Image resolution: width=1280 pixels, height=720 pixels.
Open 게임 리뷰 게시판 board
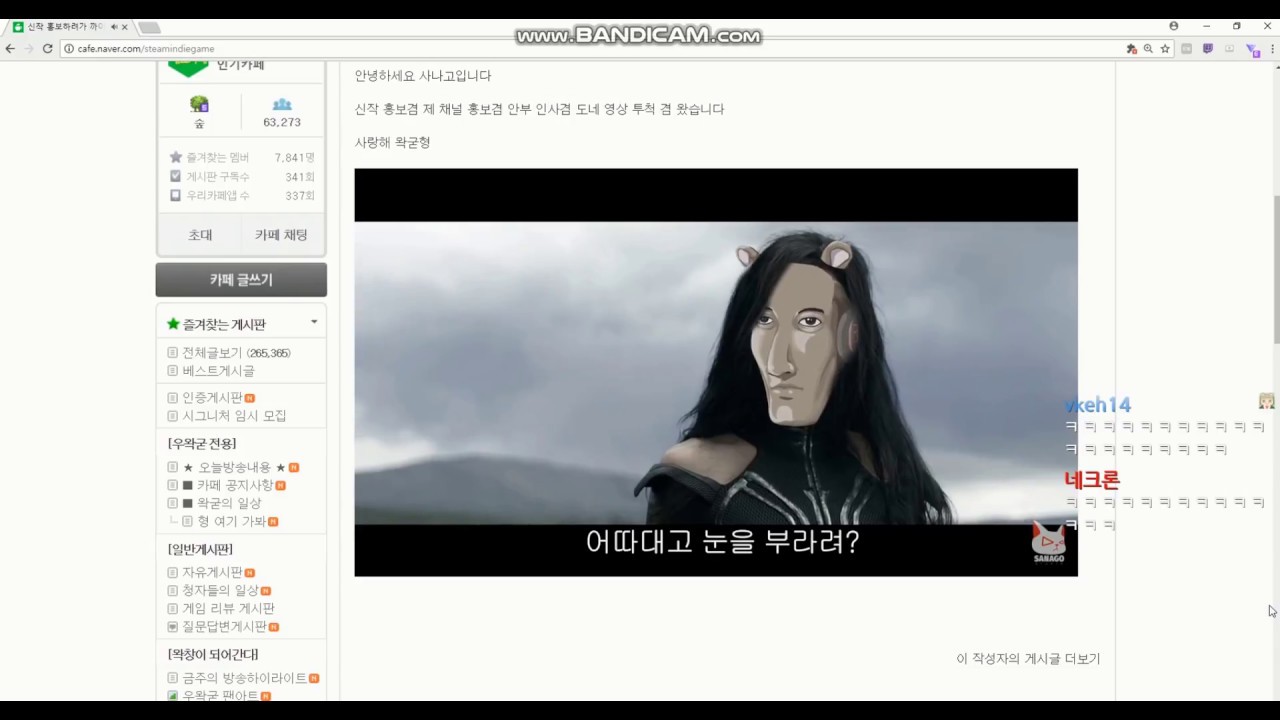pyautogui.click(x=228, y=609)
